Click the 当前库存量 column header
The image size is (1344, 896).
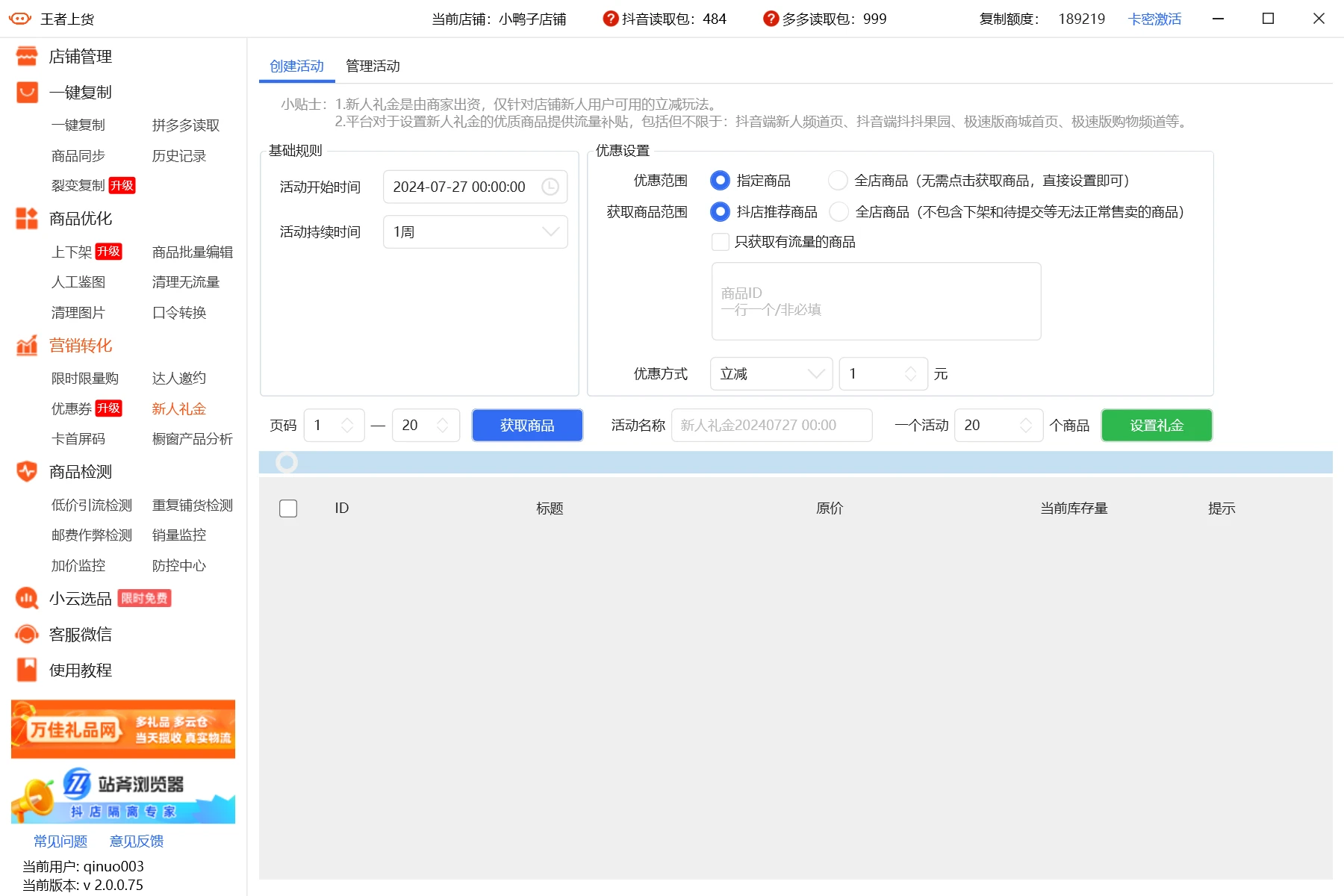click(x=1074, y=508)
